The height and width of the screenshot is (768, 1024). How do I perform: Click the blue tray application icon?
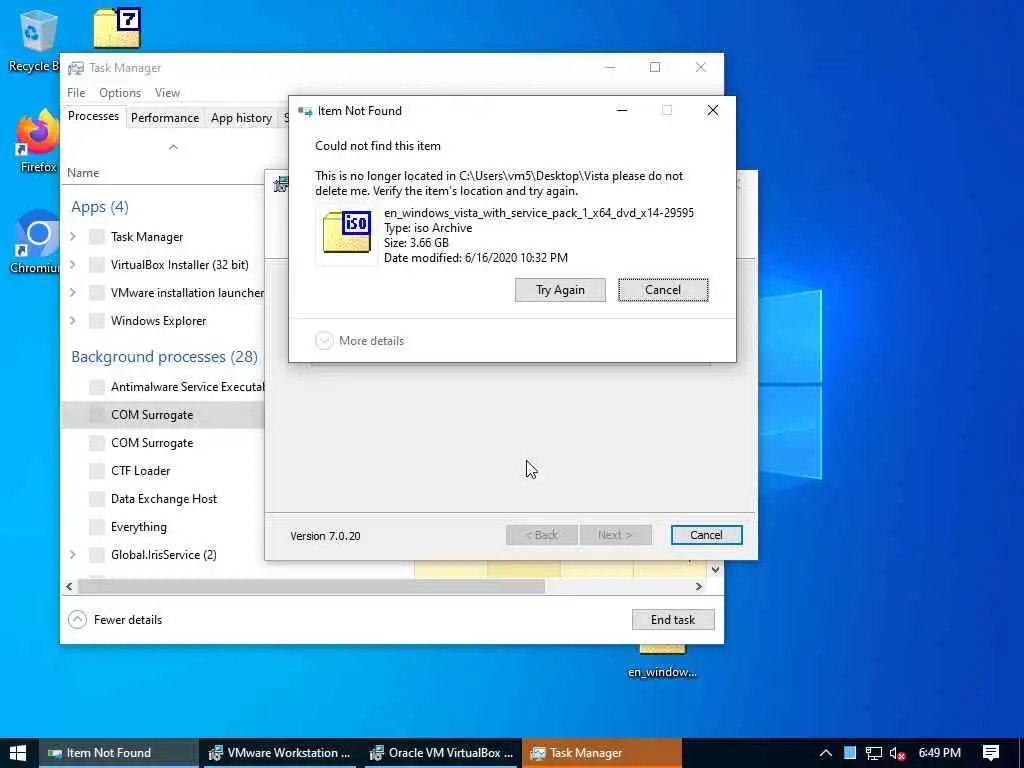point(850,753)
